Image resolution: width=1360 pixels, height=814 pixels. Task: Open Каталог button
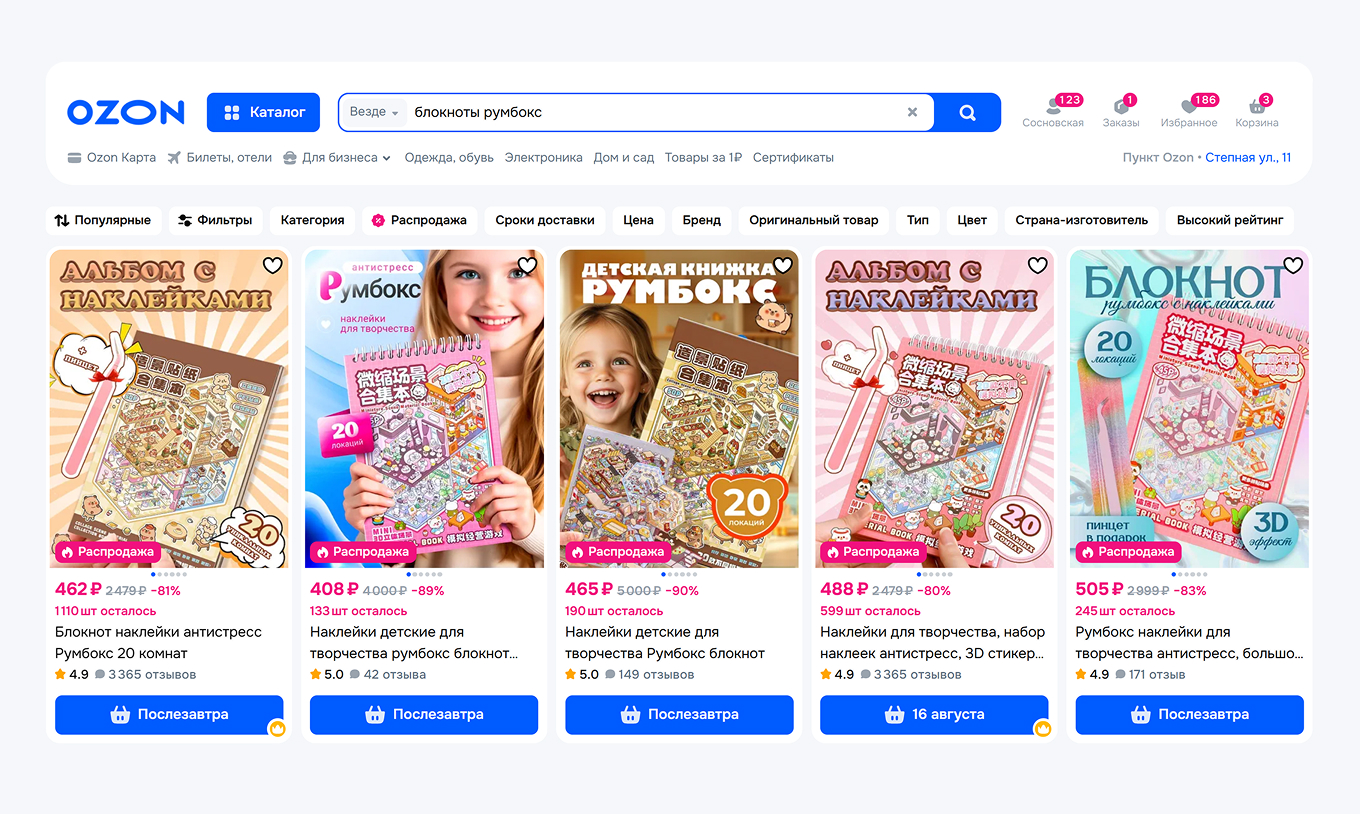point(263,112)
